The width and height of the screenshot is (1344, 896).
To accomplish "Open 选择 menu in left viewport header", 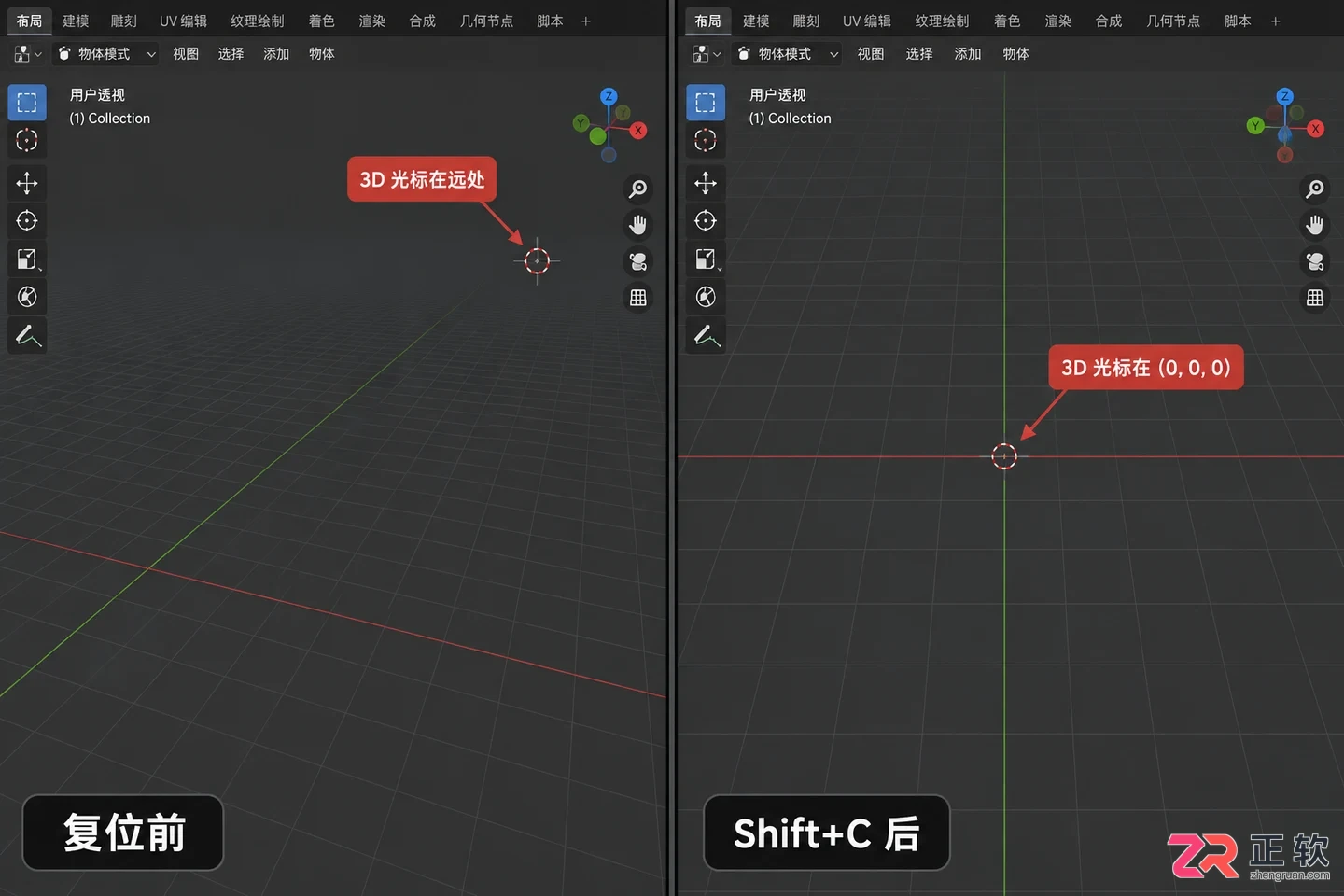I will (x=231, y=54).
